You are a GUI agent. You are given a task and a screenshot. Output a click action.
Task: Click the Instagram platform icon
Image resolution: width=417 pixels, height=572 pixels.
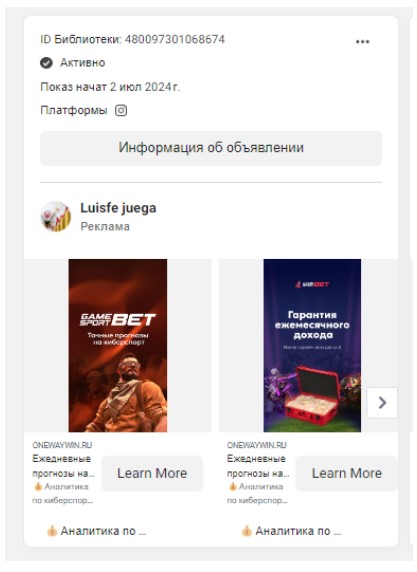(x=121, y=110)
